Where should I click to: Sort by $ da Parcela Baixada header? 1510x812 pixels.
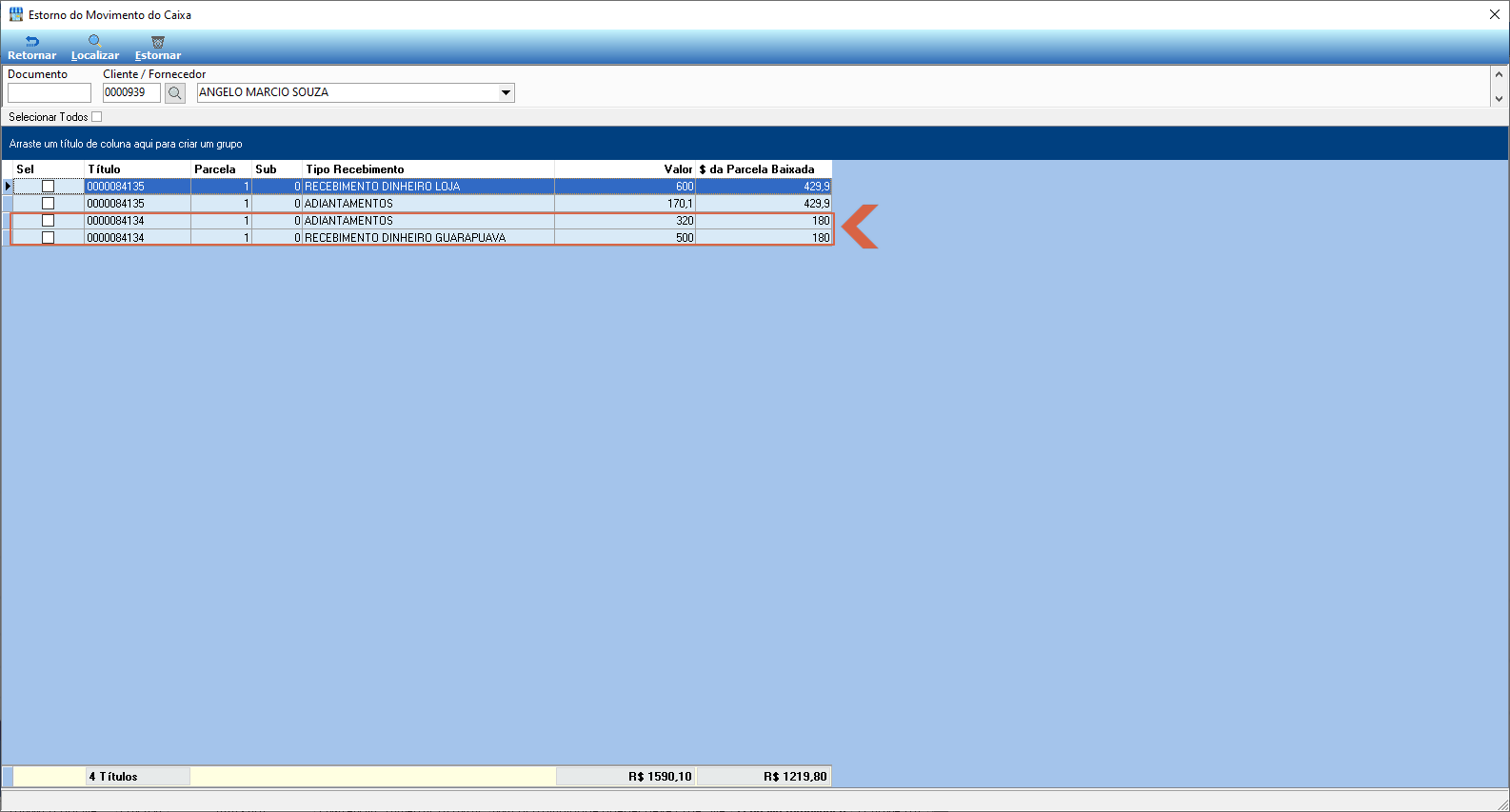click(764, 169)
